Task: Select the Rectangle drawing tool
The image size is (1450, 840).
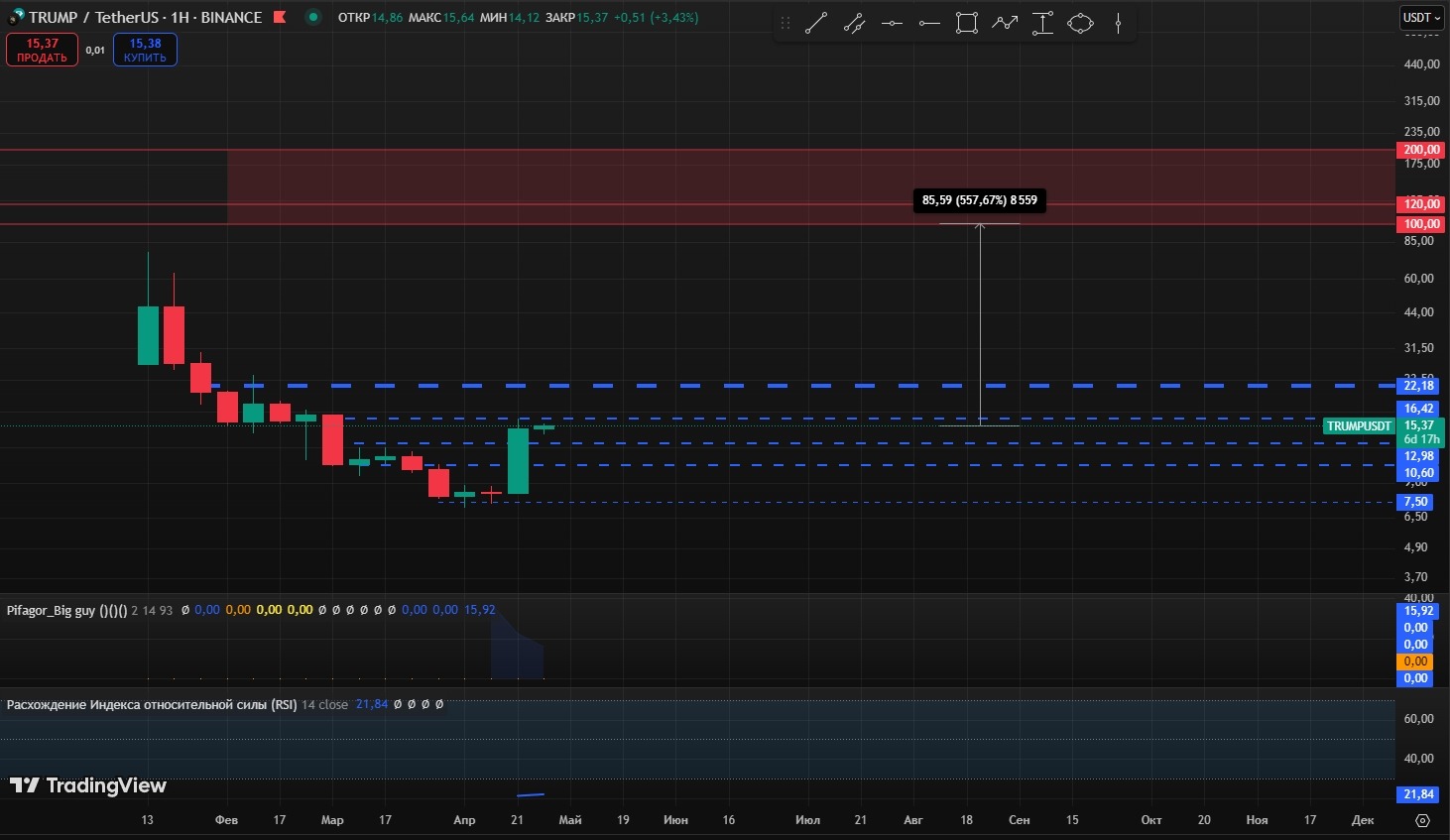Action: [967, 23]
